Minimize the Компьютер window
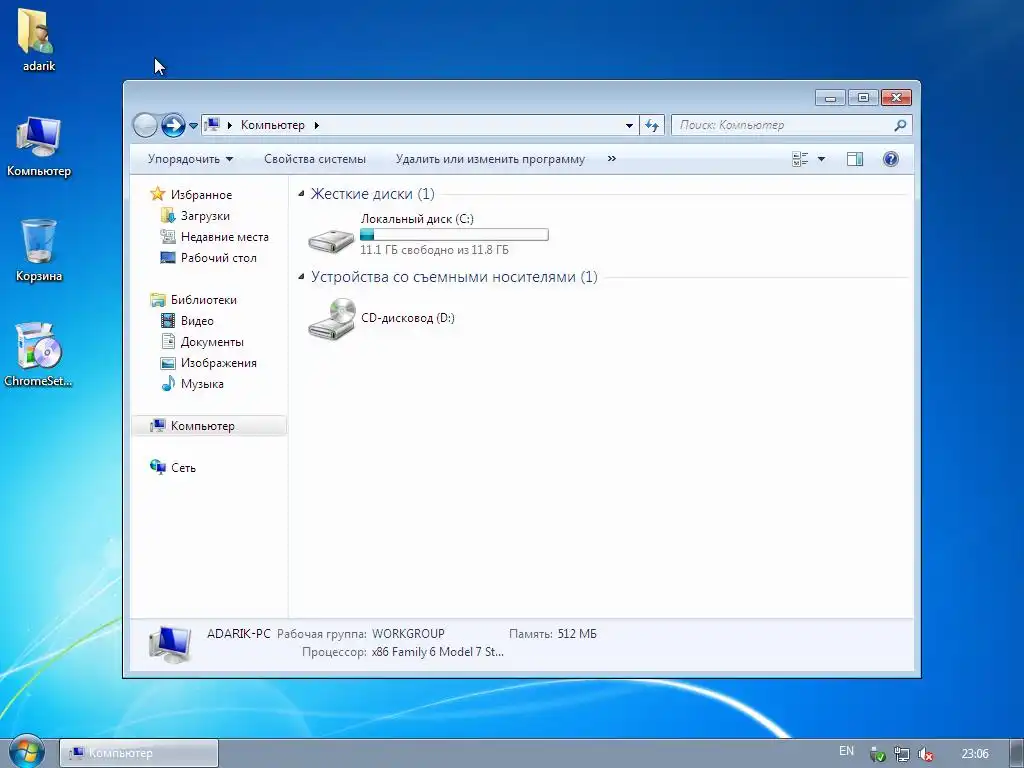The image size is (1024, 768). click(831, 98)
